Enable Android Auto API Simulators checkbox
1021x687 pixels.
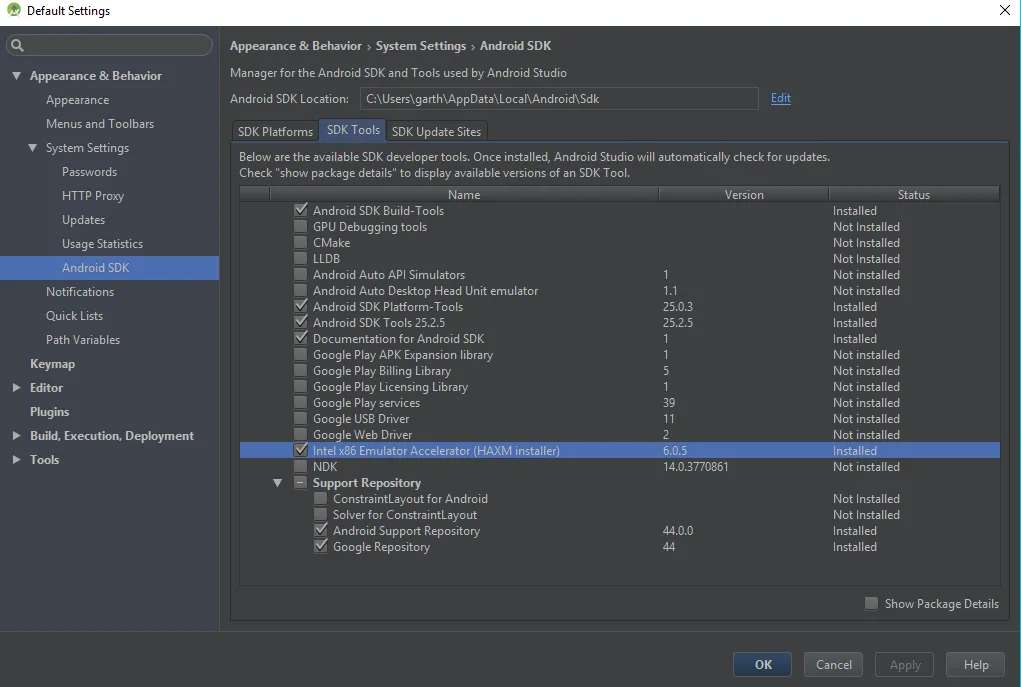click(x=301, y=274)
